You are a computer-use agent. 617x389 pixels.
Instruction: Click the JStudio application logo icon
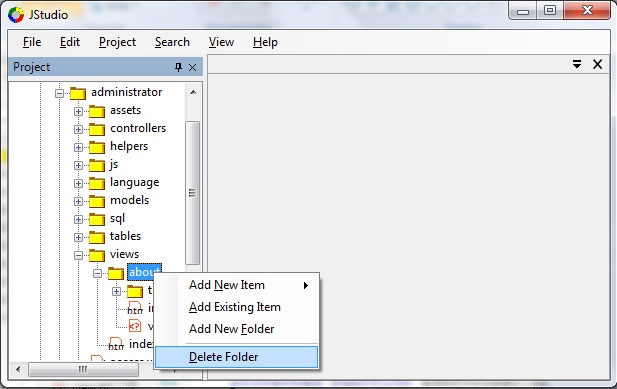16,15
